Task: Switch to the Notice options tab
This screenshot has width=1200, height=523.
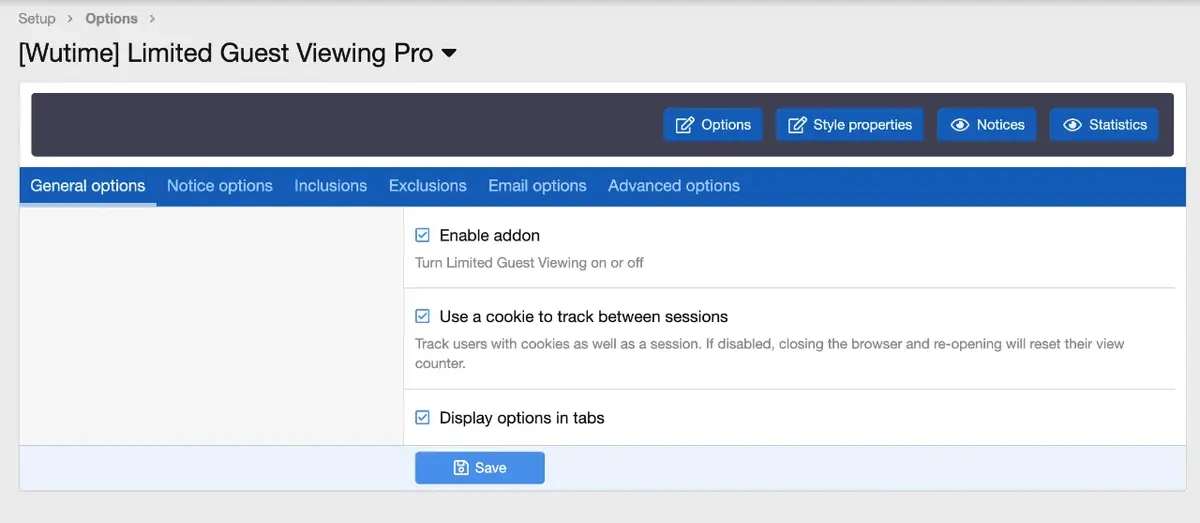Action: click(x=219, y=186)
